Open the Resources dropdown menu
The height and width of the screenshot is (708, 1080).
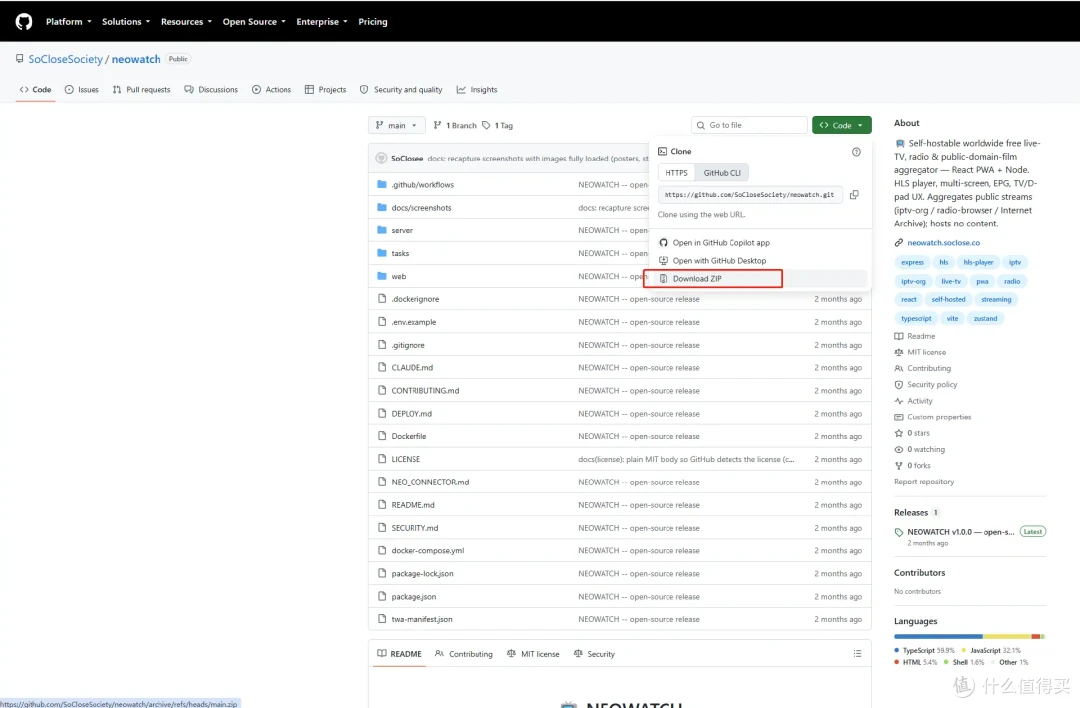186,22
